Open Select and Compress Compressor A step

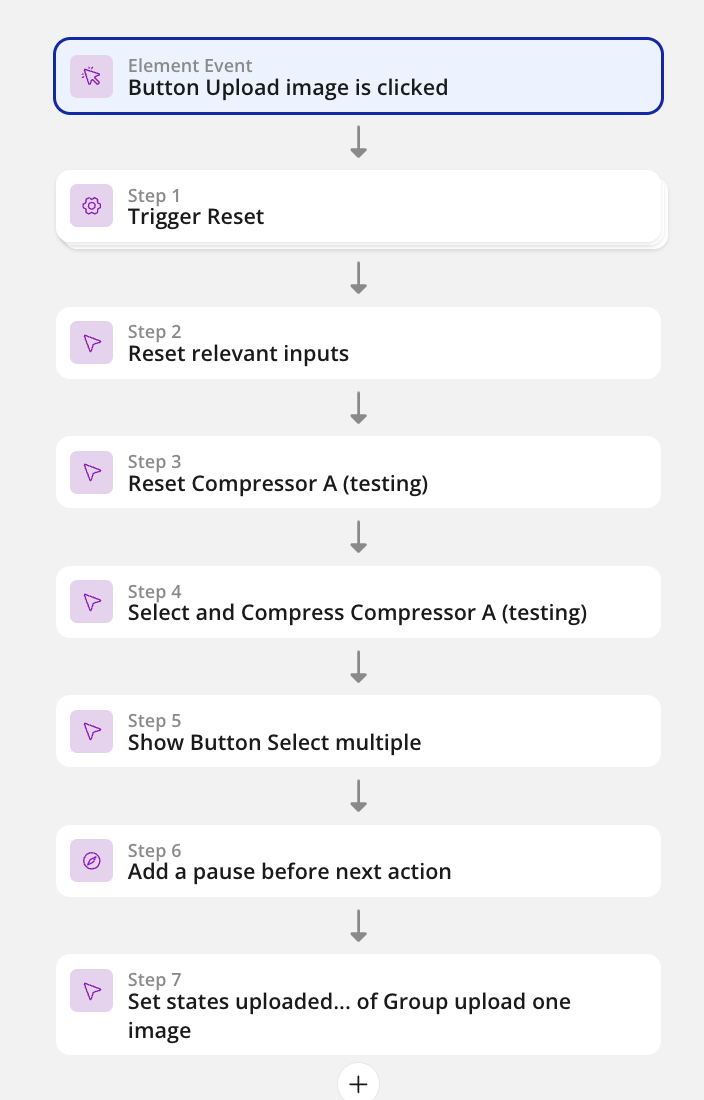357,613
